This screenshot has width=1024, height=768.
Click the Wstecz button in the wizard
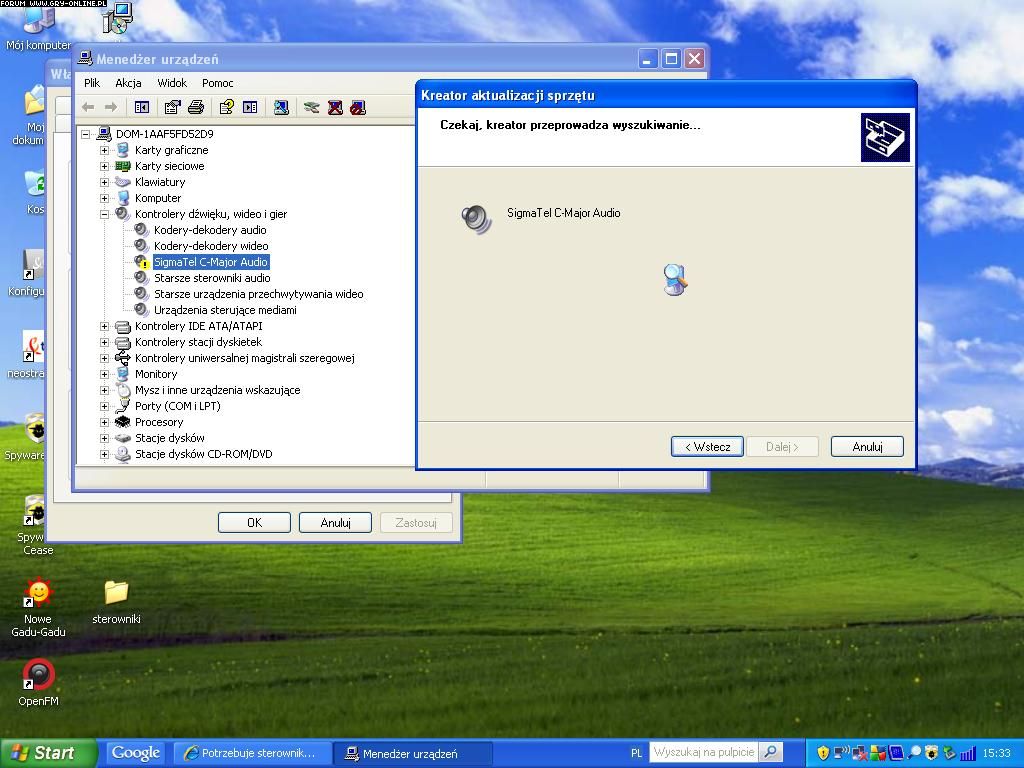[706, 447]
